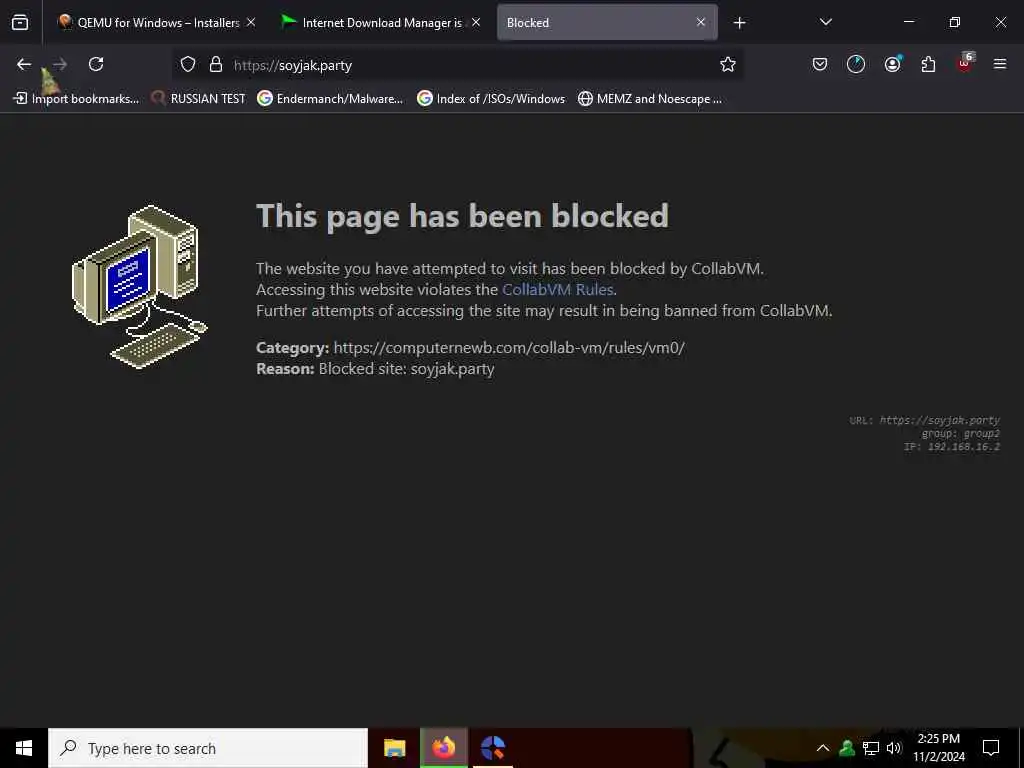Image resolution: width=1024 pixels, height=768 pixels.
Task: Open Firefox View recent browsing icon
Action: tap(20, 23)
